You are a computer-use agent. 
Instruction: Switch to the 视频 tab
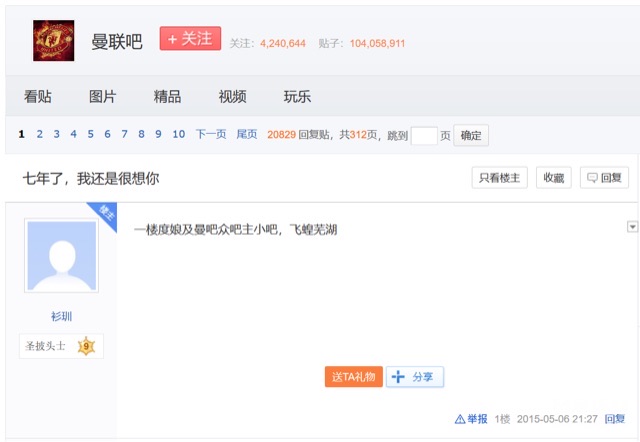[232, 97]
